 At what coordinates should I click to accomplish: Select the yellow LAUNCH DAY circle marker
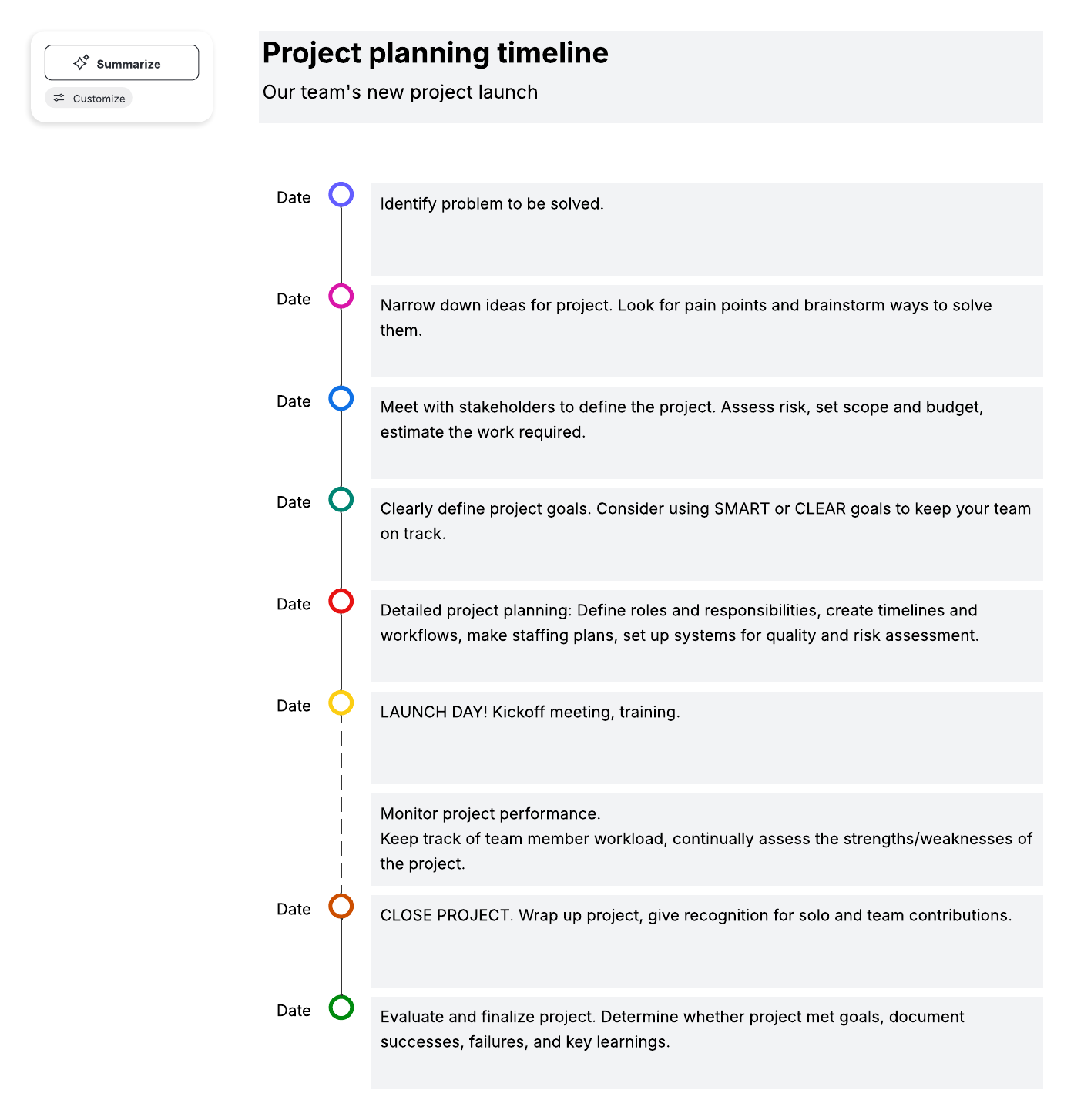(x=341, y=703)
